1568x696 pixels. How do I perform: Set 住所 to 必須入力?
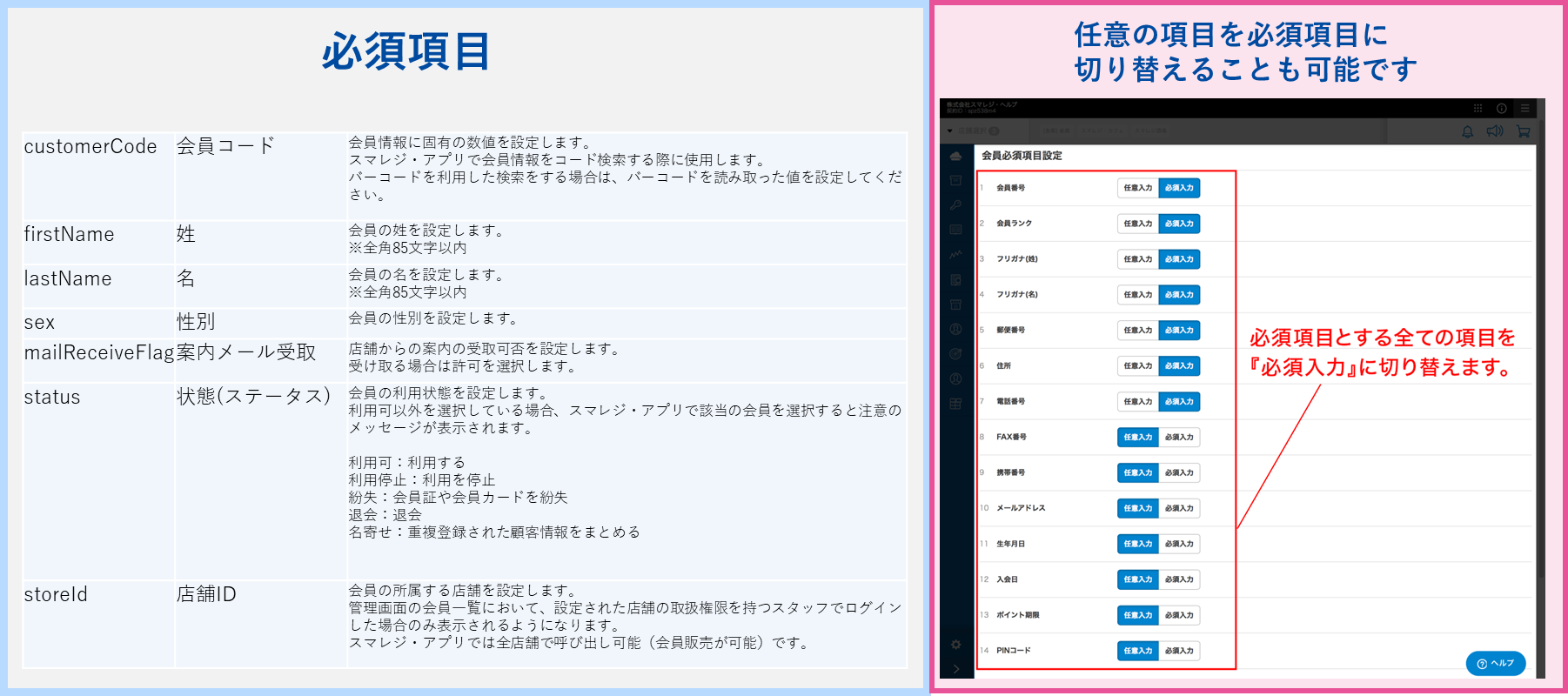[x=1179, y=366]
